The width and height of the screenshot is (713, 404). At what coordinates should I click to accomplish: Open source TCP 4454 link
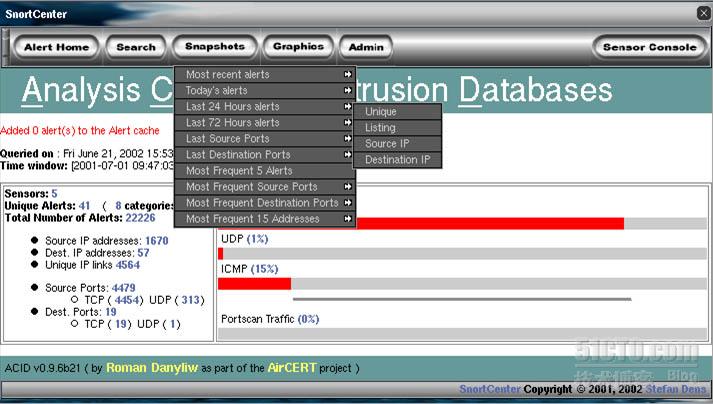pos(126,300)
